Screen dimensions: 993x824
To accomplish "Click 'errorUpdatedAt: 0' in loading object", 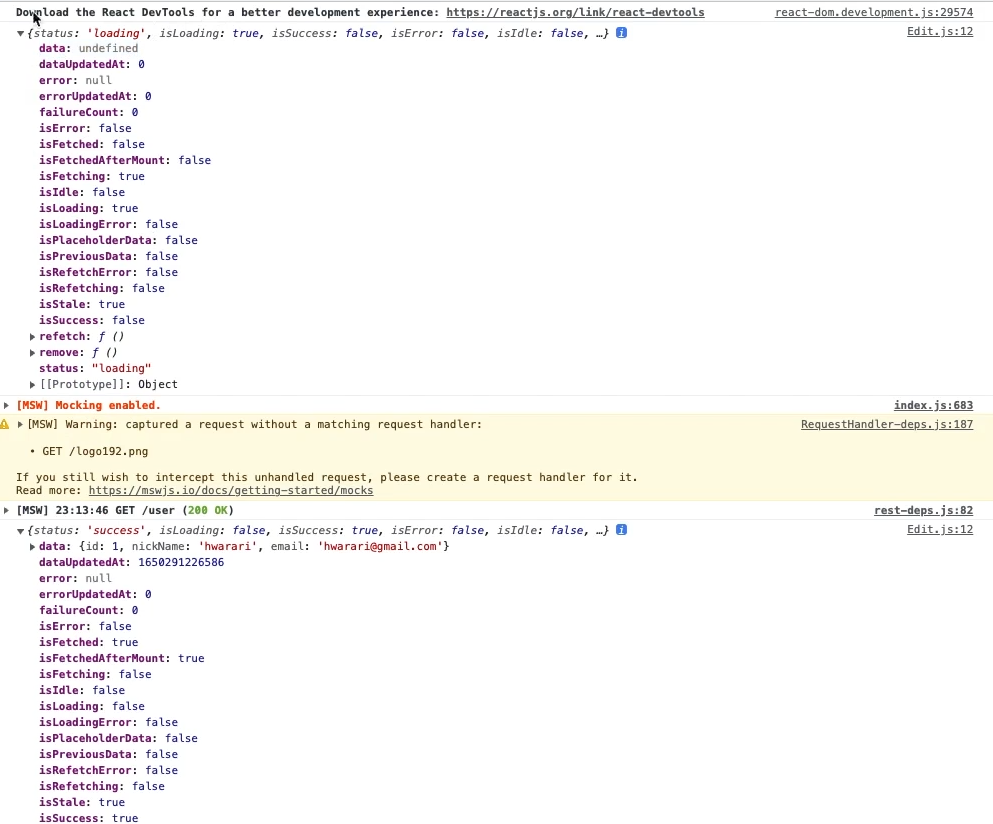I will pos(95,96).
